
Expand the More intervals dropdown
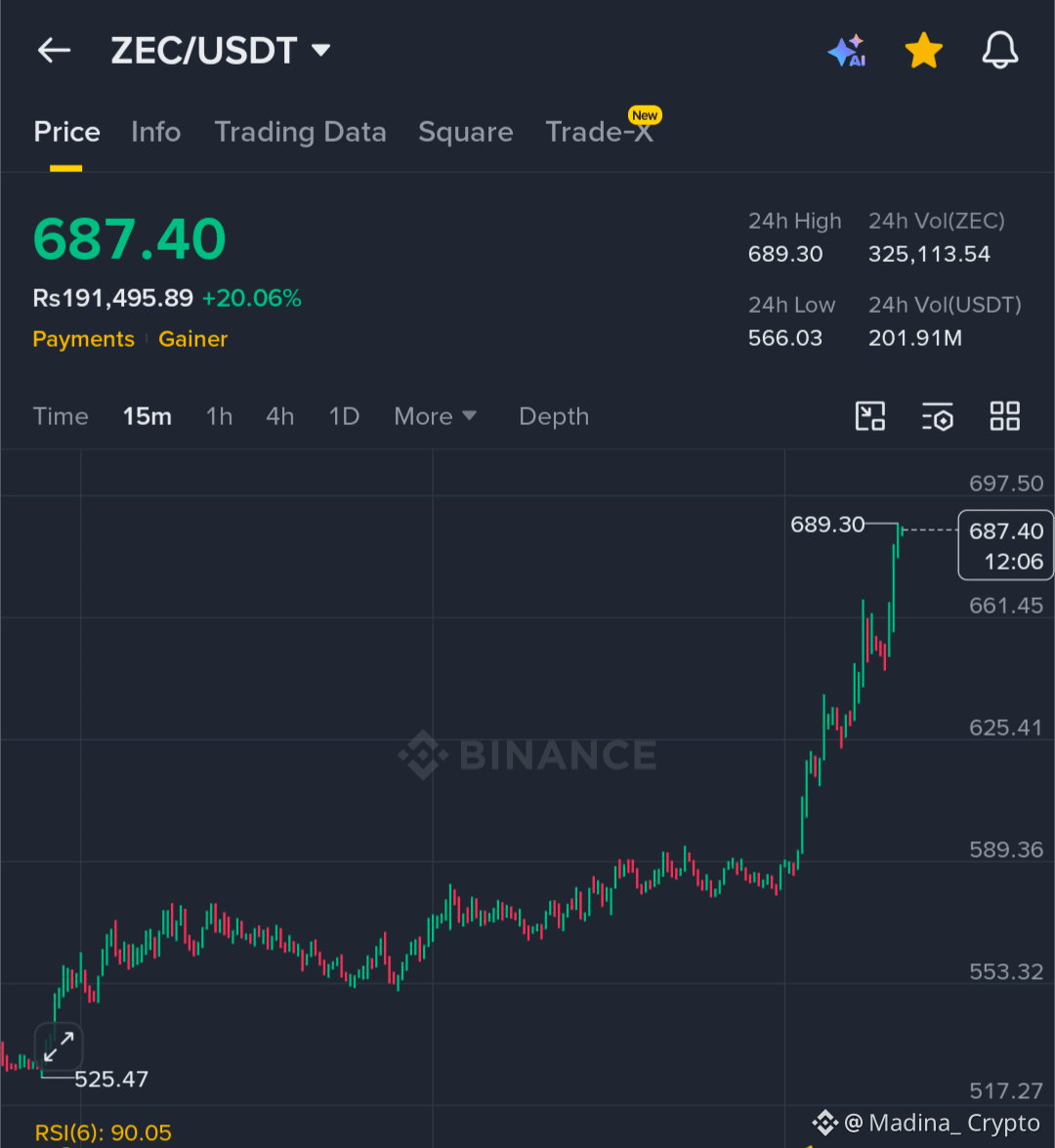[436, 416]
